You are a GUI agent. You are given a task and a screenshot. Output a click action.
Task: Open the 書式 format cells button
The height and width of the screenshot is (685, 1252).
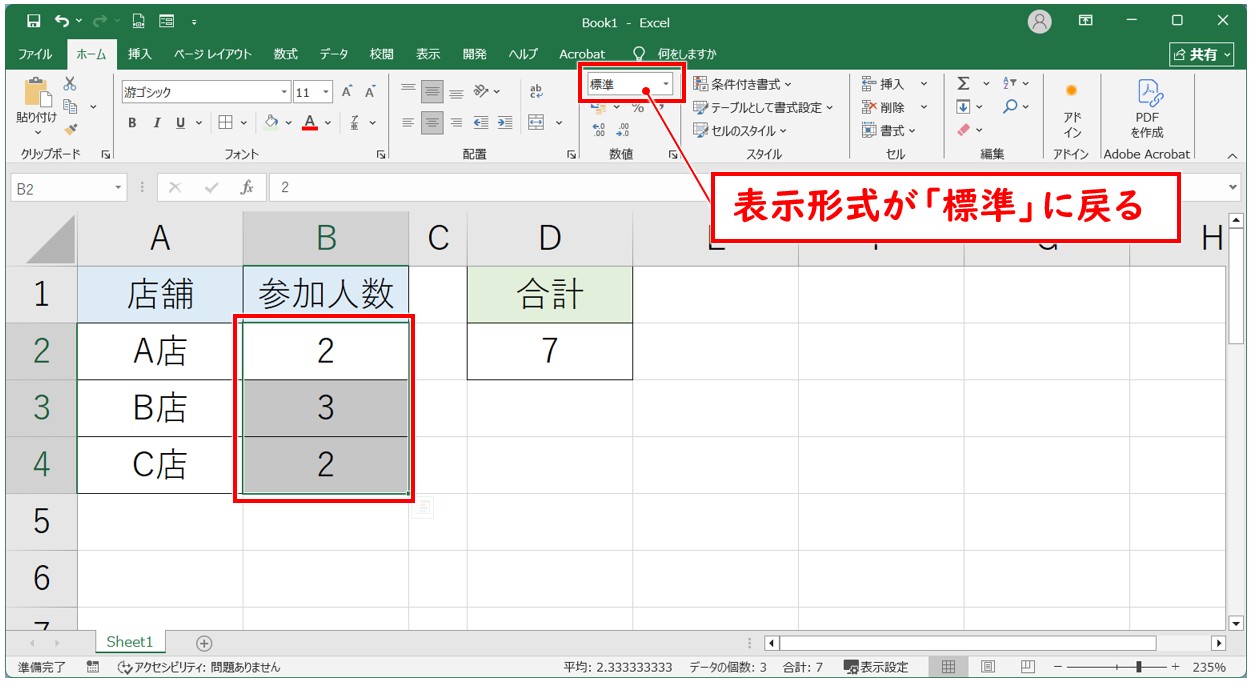pyautogui.click(x=888, y=130)
